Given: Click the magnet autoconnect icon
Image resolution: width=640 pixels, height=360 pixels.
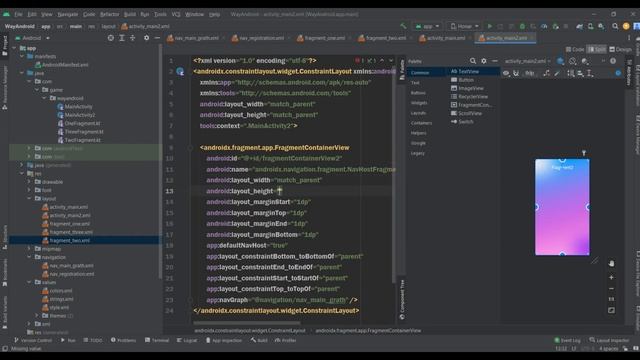Looking at the screenshot, I should (516, 73).
